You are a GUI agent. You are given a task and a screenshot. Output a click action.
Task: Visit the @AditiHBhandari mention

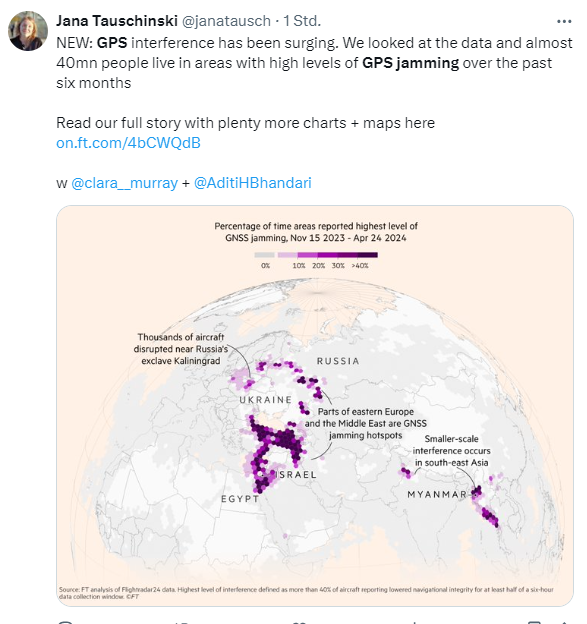pos(252,183)
